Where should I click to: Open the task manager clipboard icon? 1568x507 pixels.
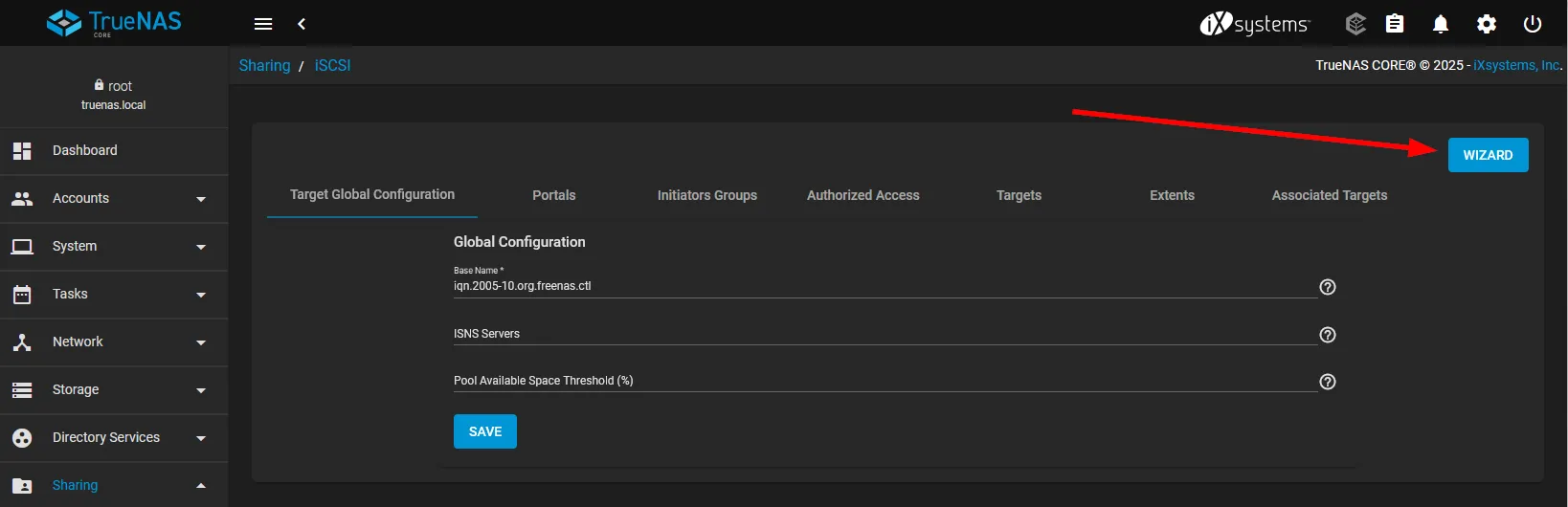point(1395,24)
